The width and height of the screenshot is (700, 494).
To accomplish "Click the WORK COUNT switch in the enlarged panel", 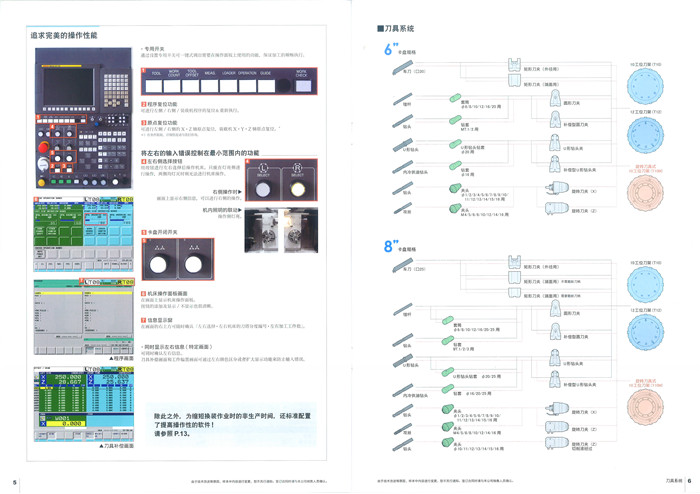I will (x=172, y=86).
